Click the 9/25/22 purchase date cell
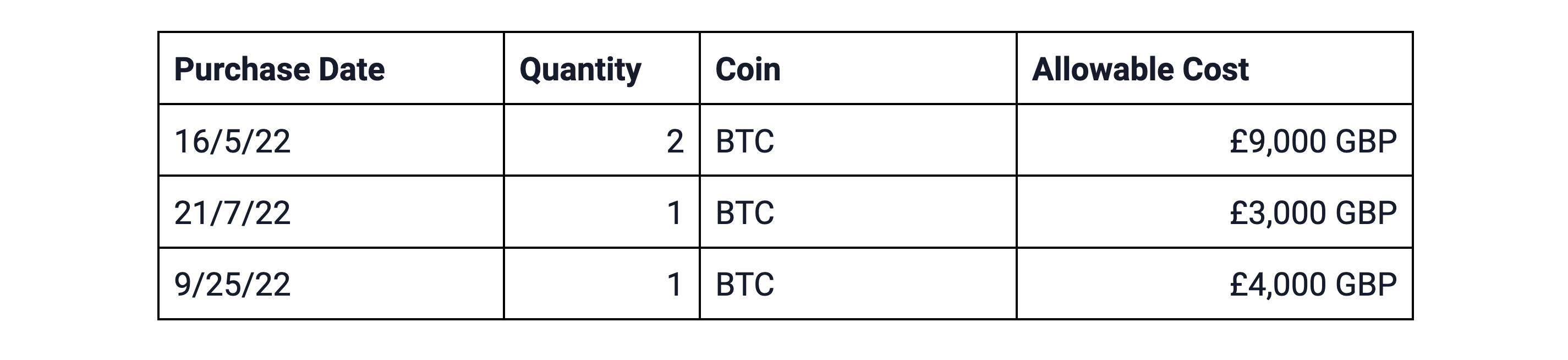 click(232, 285)
